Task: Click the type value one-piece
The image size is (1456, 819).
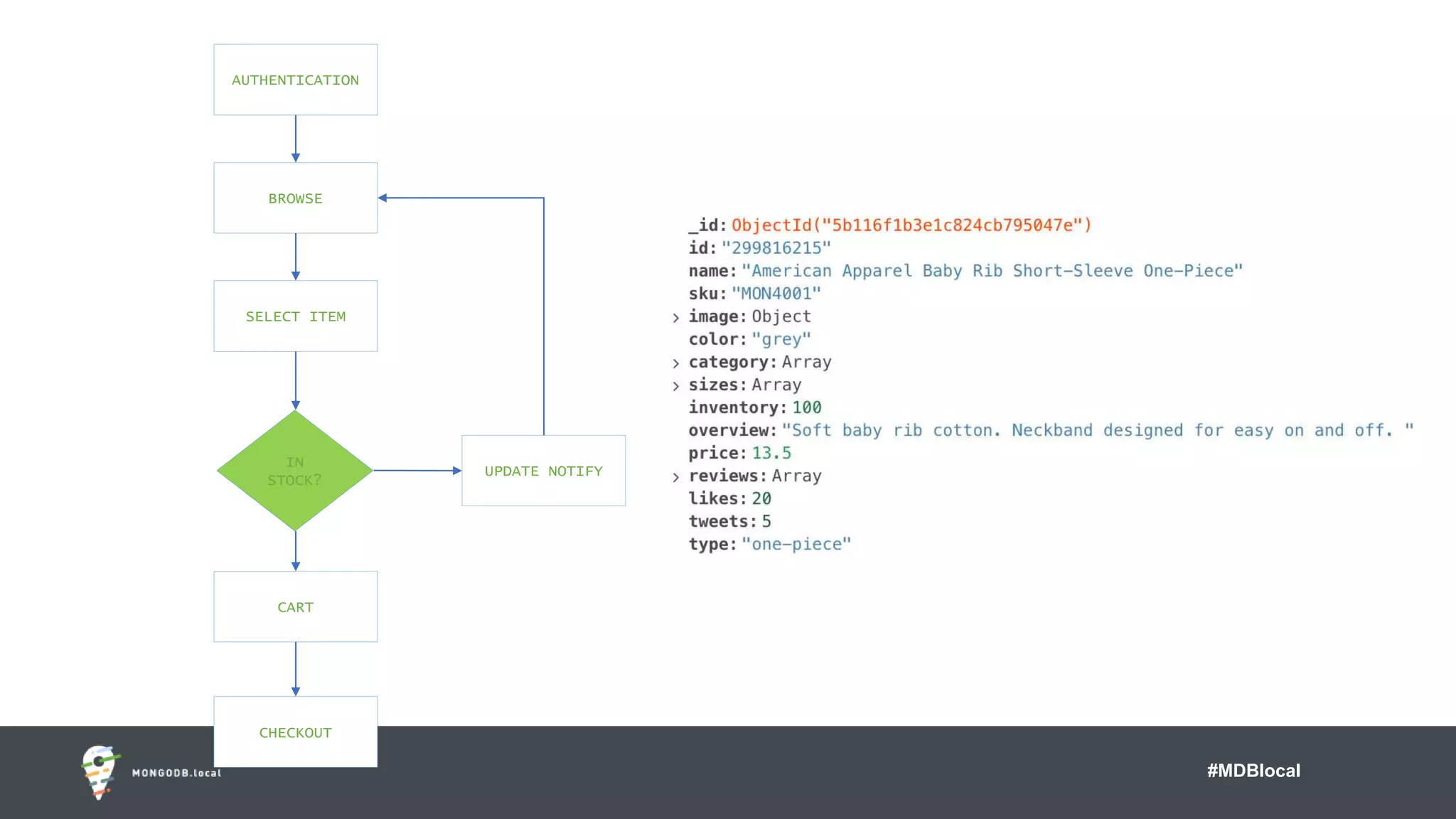Action: (796, 545)
